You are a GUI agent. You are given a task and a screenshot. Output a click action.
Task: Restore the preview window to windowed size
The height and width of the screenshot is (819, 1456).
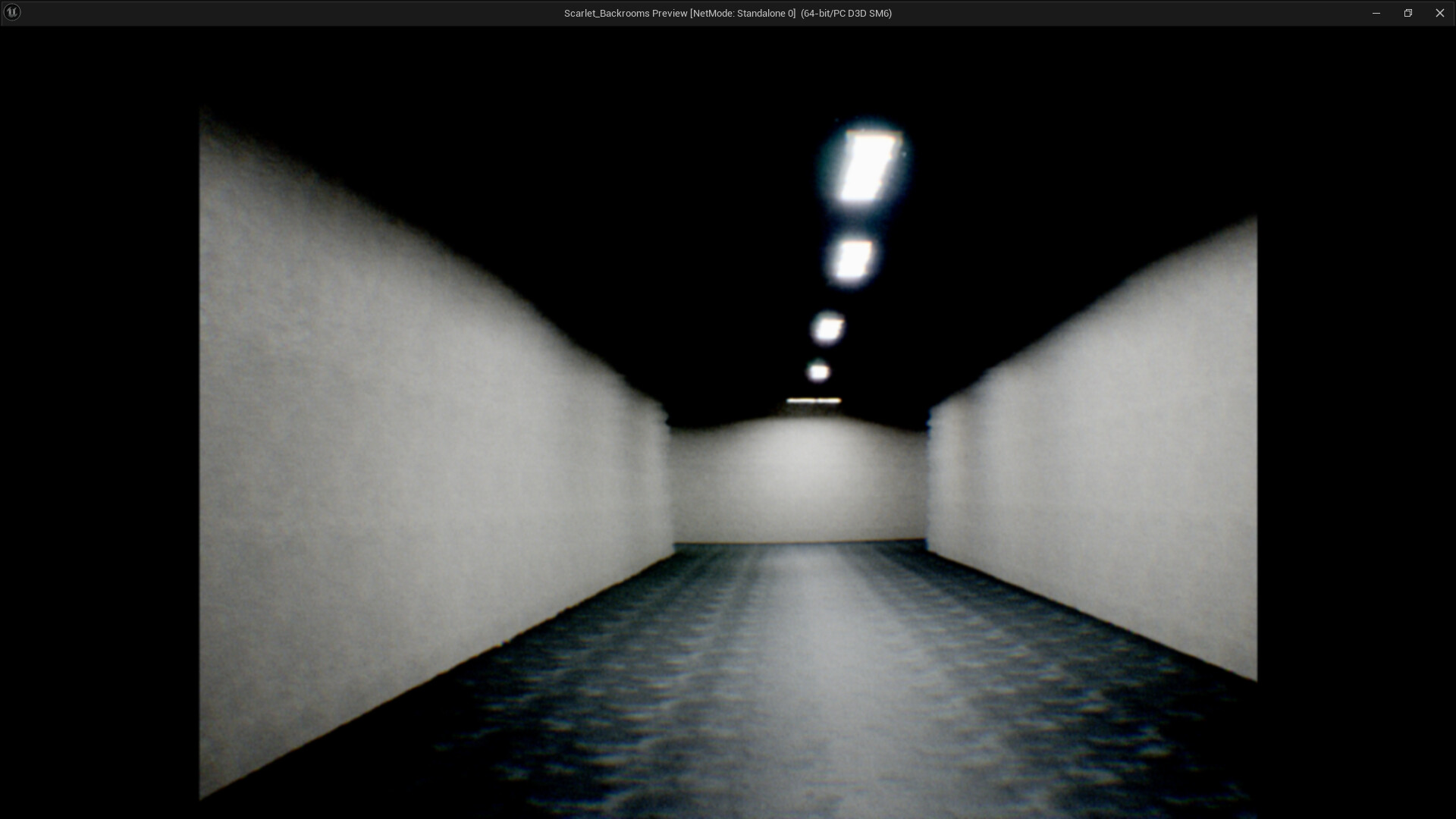[1409, 12]
